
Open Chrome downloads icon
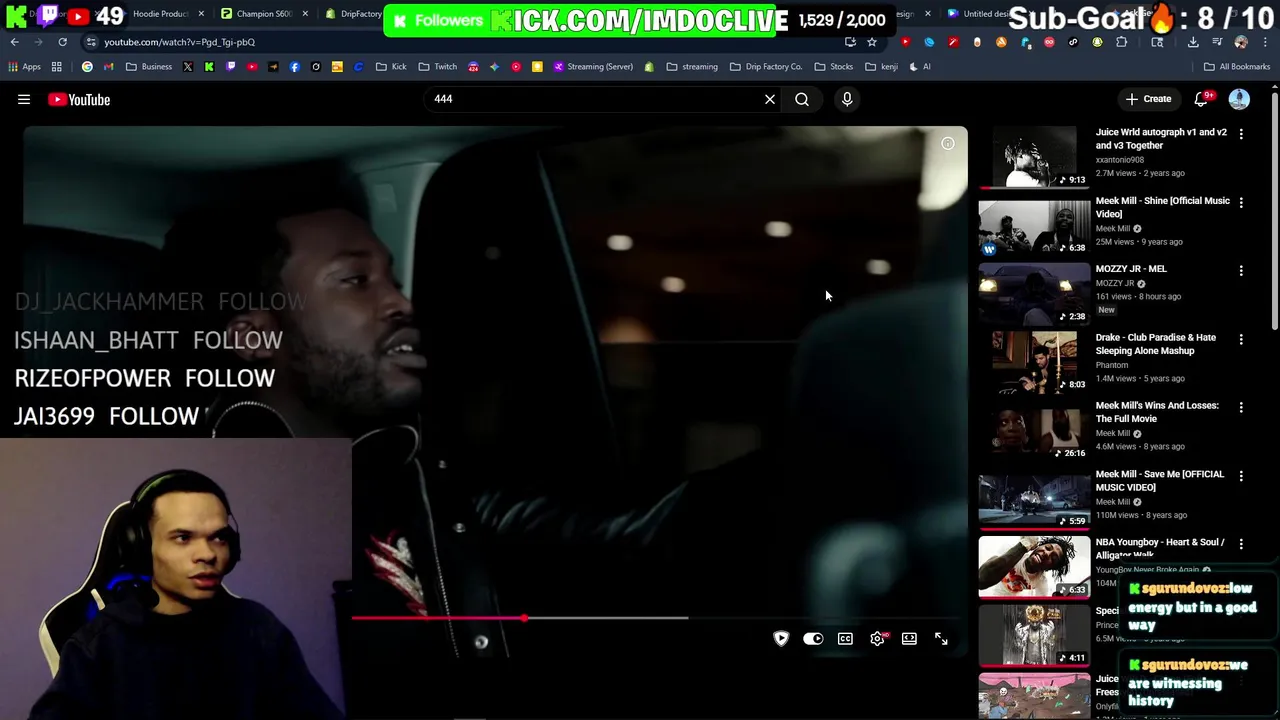[x=1193, y=42]
